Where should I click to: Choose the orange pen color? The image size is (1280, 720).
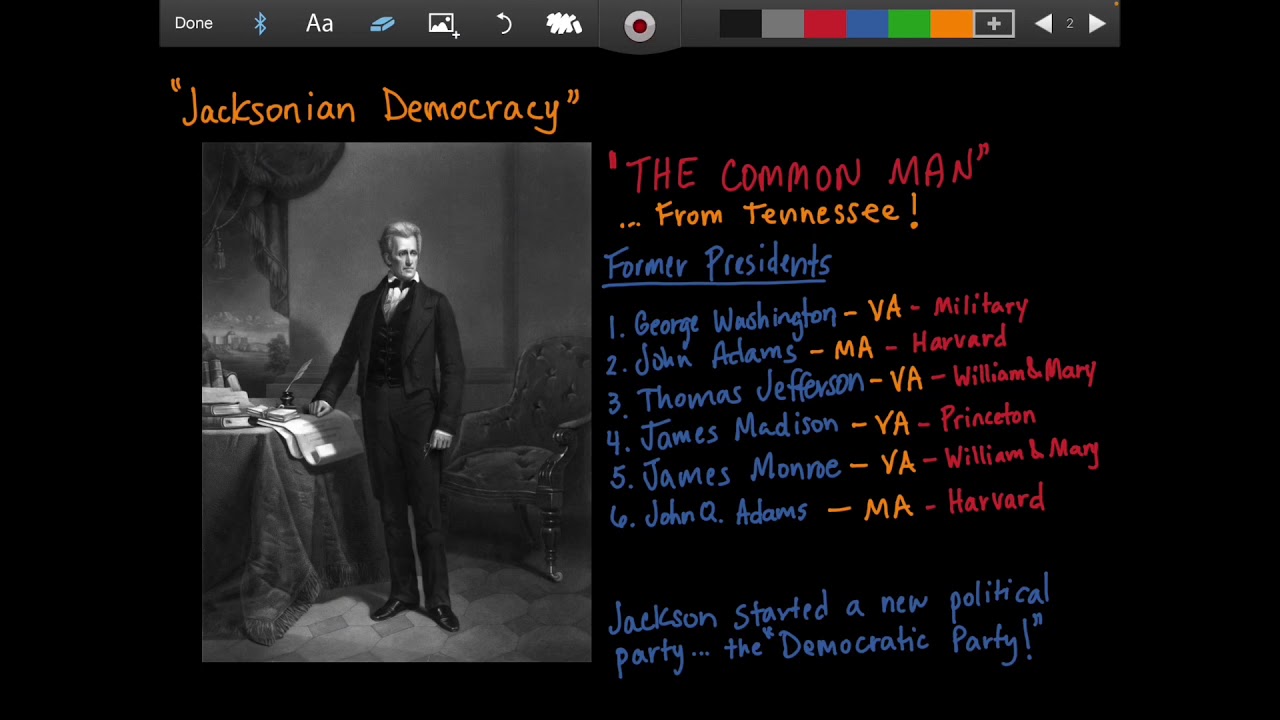[951, 24]
